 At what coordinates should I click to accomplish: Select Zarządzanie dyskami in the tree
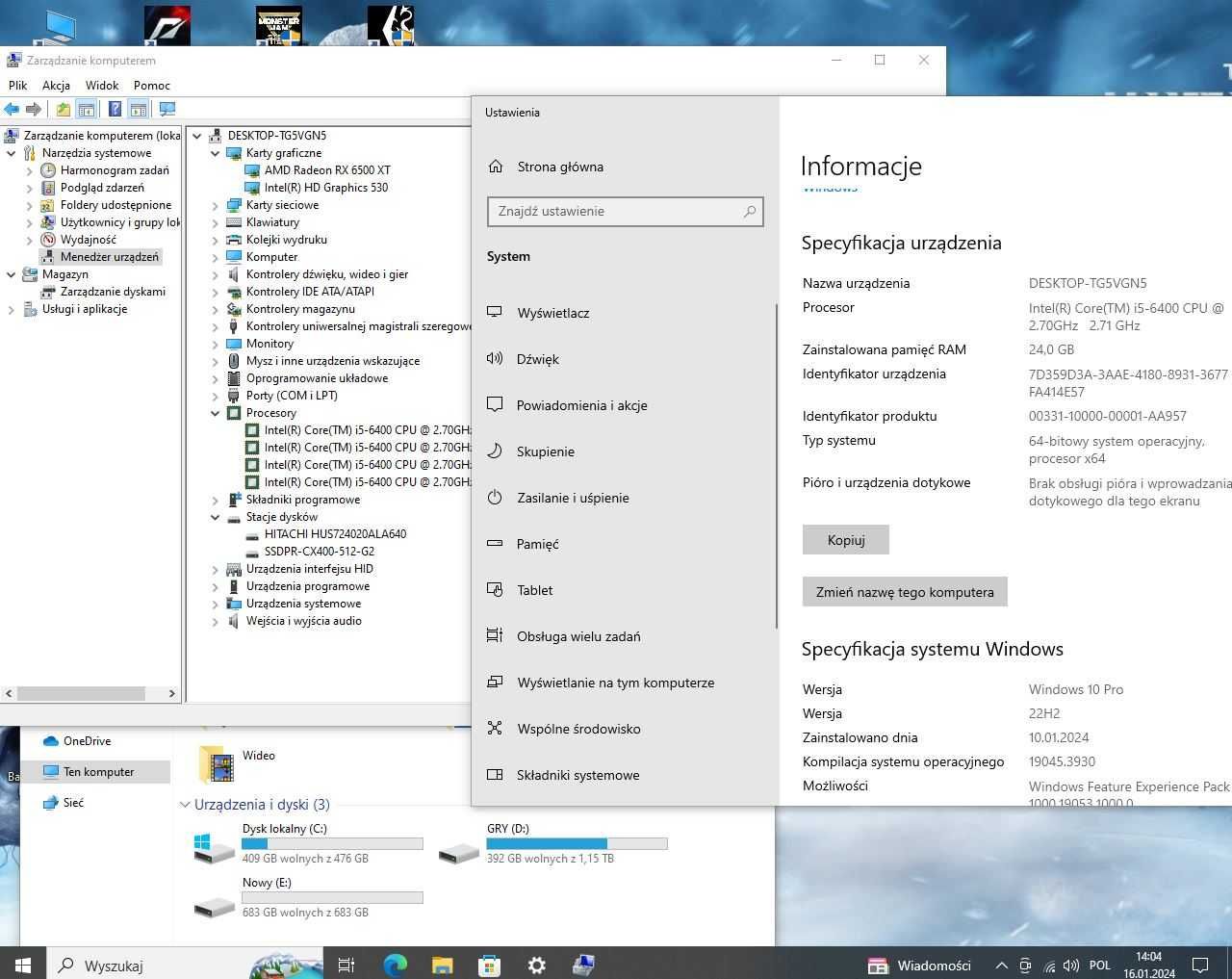[103, 292]
